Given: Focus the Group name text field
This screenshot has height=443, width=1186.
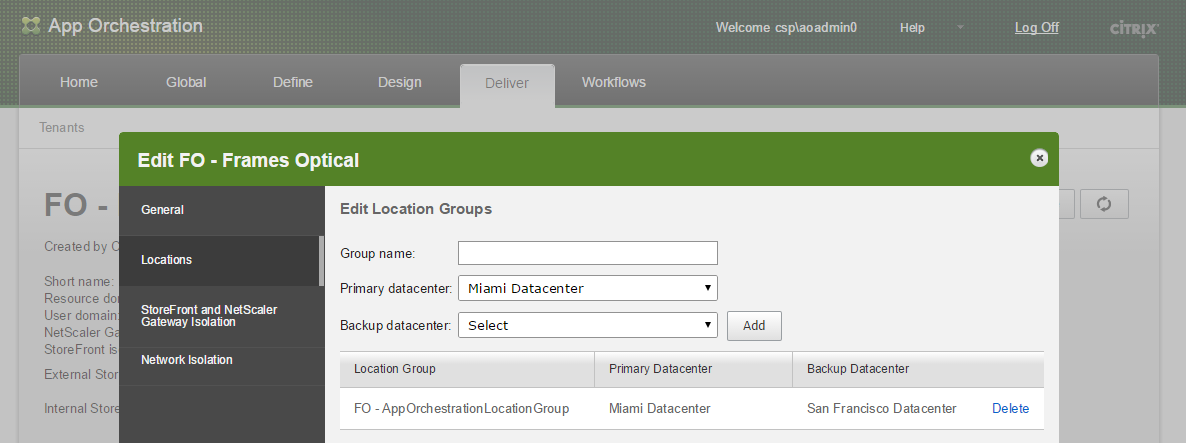Looking at the screenshot, I should click(x=587, y=253).
